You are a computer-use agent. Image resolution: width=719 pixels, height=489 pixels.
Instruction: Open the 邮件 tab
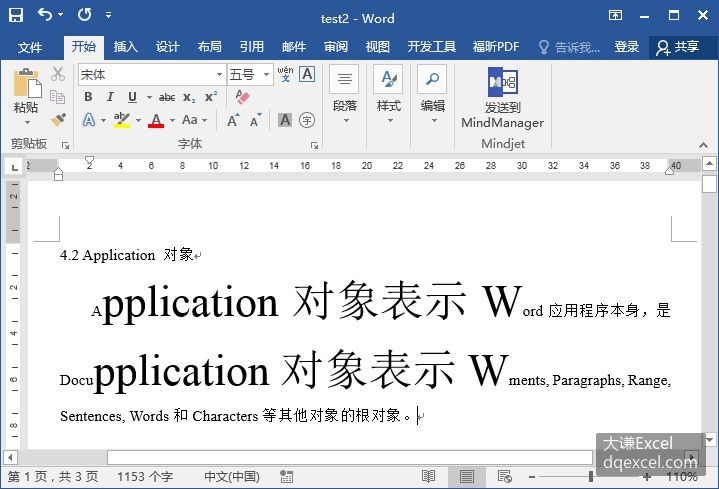click(293, 47)
